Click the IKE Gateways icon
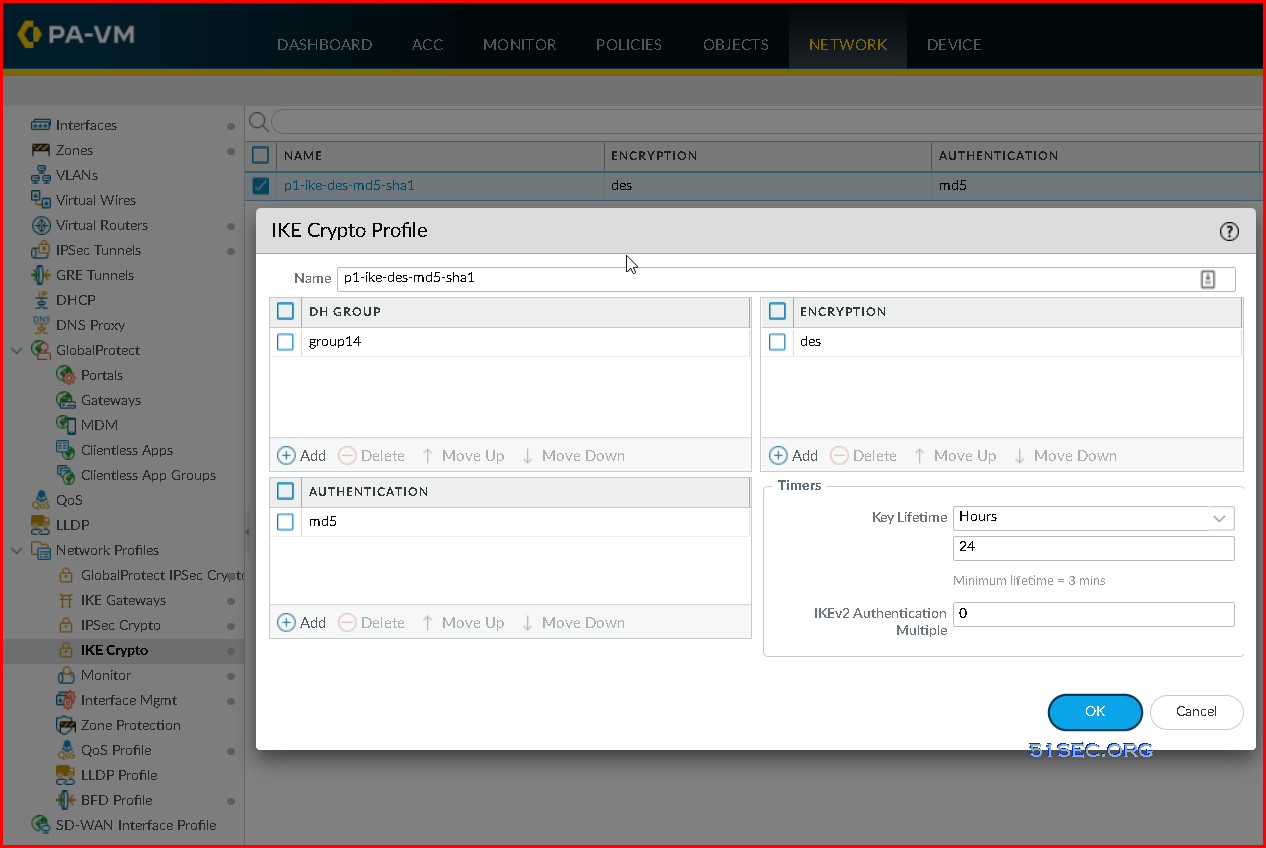1266x848 pixels. pos(66,600)
